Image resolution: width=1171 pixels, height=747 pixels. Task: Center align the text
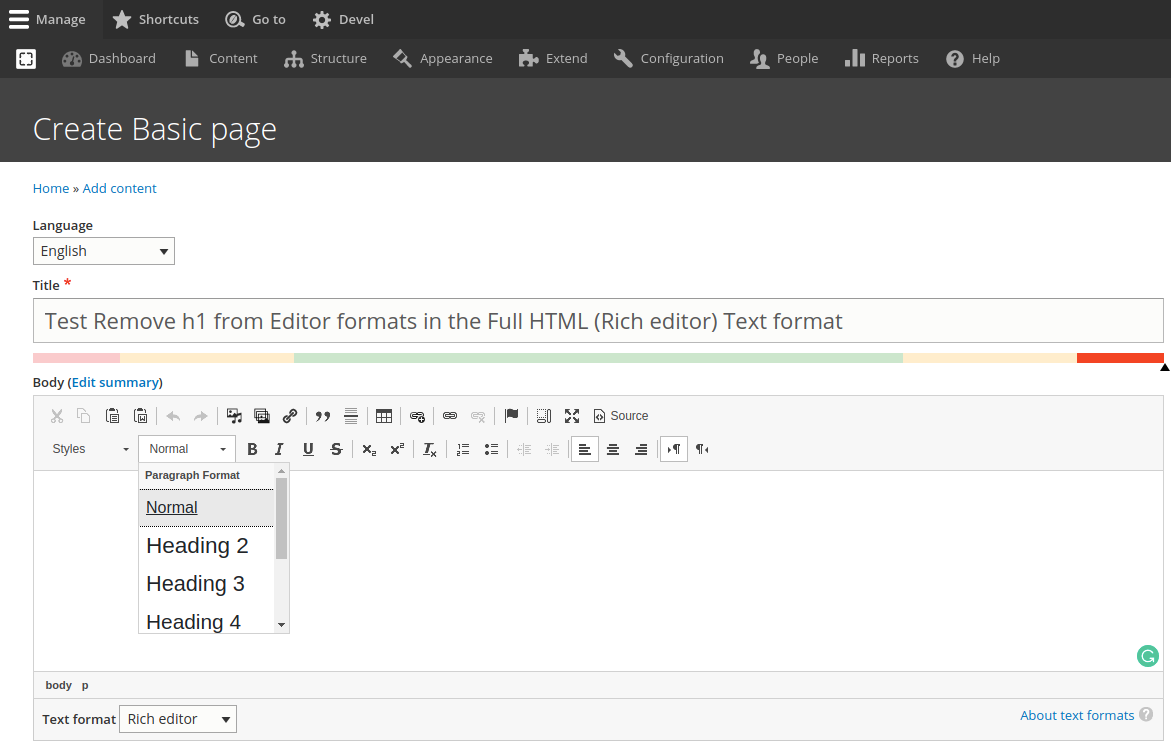coord(613,449)
